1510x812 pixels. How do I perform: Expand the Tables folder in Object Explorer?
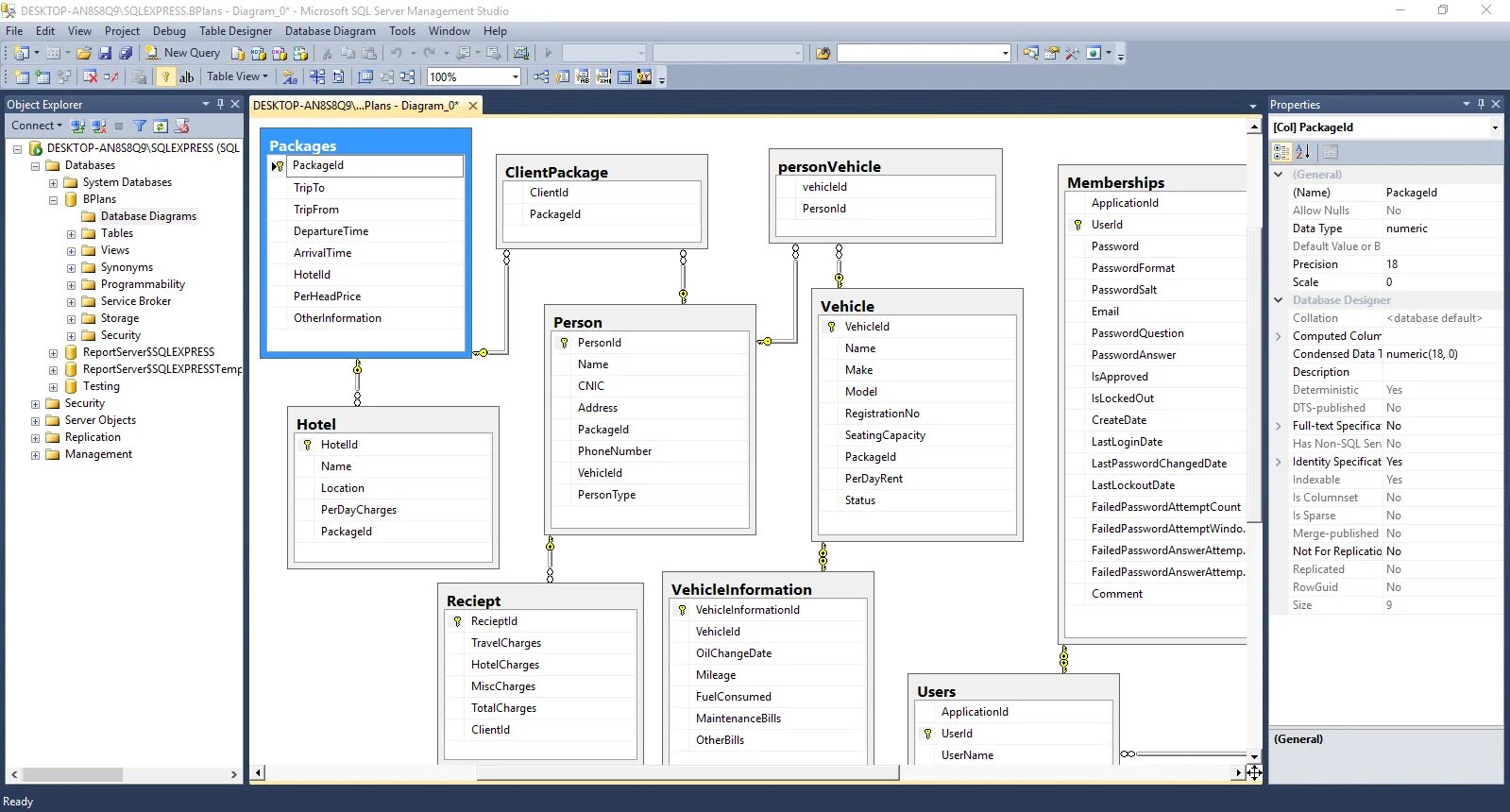71,234
